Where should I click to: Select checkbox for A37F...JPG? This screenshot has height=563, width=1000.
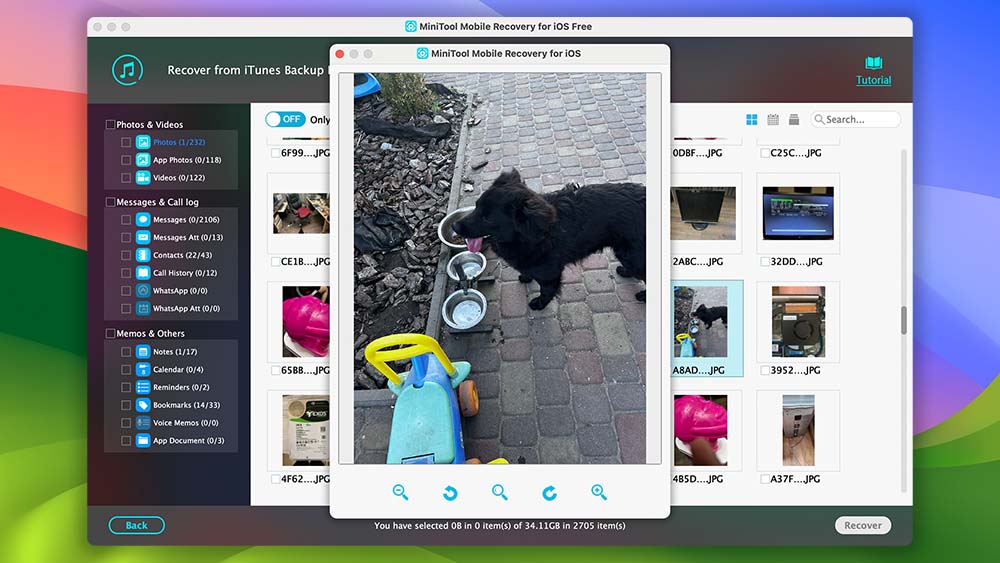[x=765, y=479]
